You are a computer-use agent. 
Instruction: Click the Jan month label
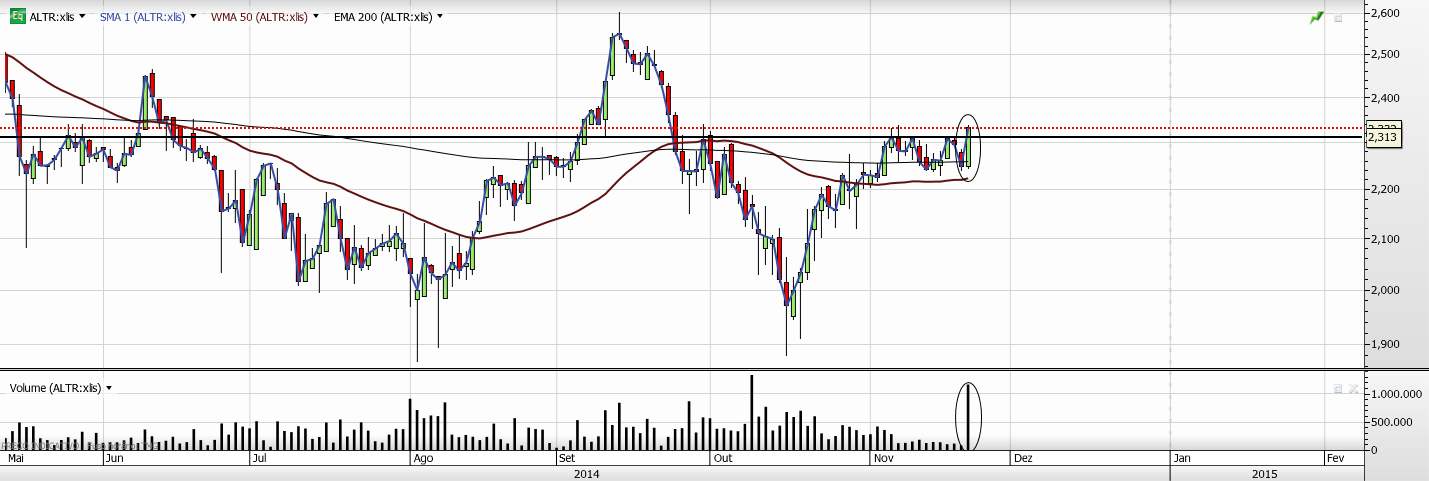point(1182,458)
